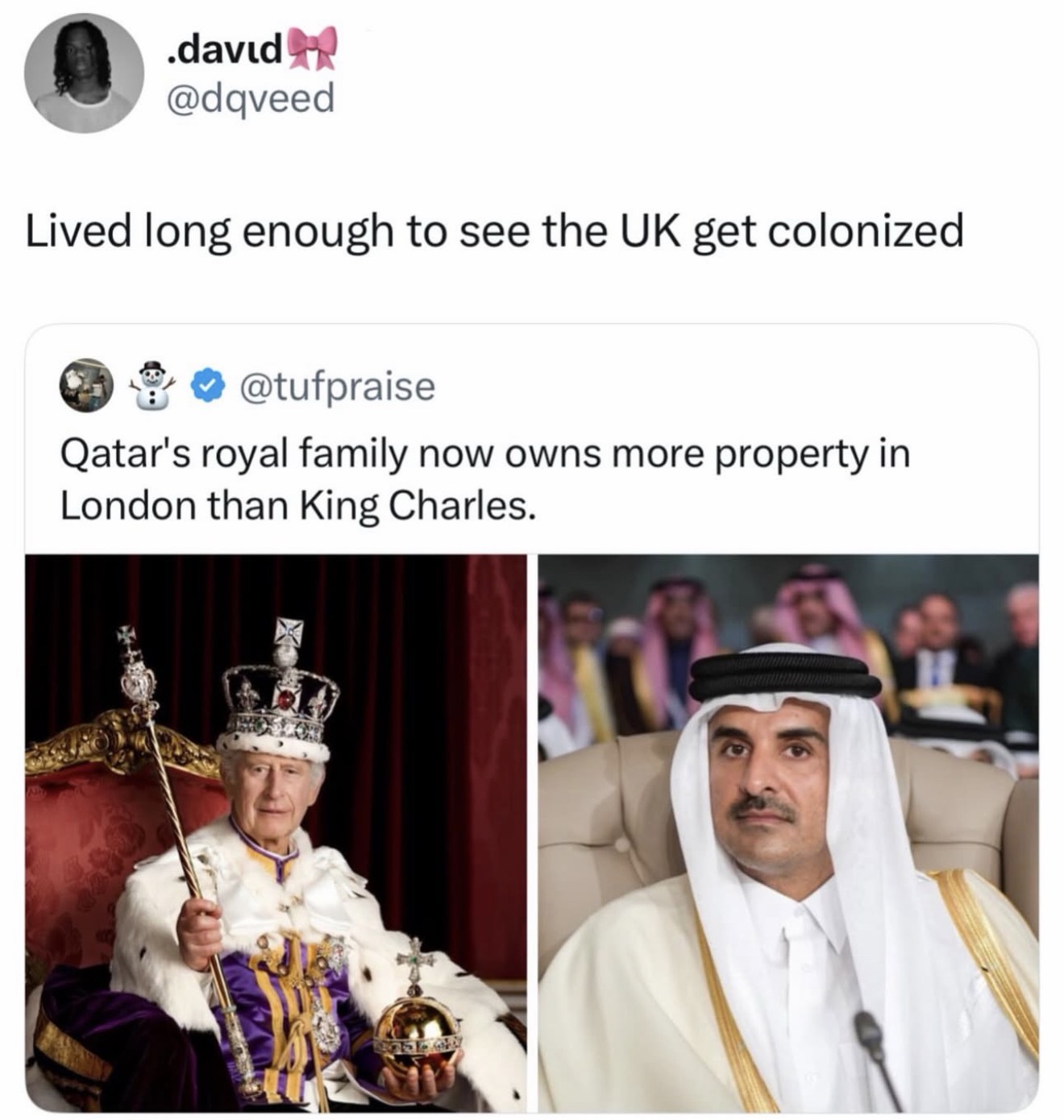Click the 'London than King Charles.' text line

297,506
